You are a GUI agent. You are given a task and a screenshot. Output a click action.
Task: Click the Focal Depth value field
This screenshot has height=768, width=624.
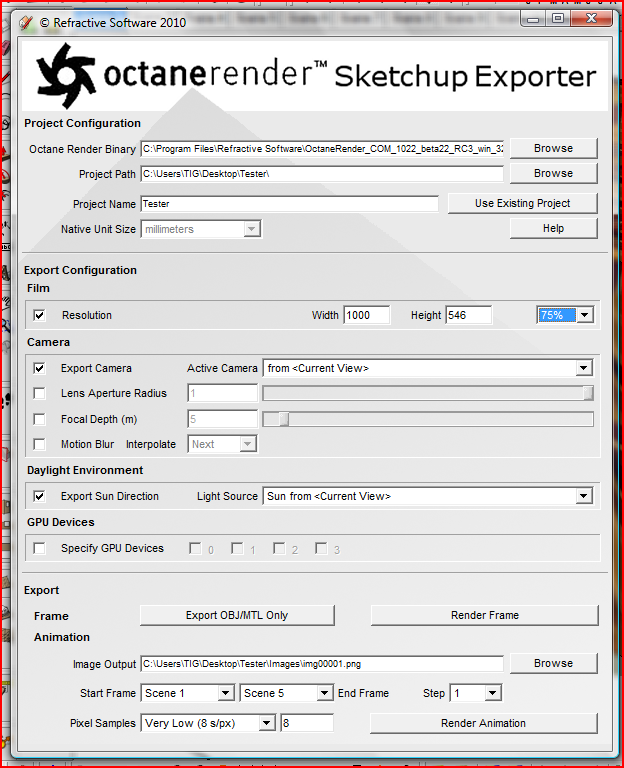(x=222, y=419)
